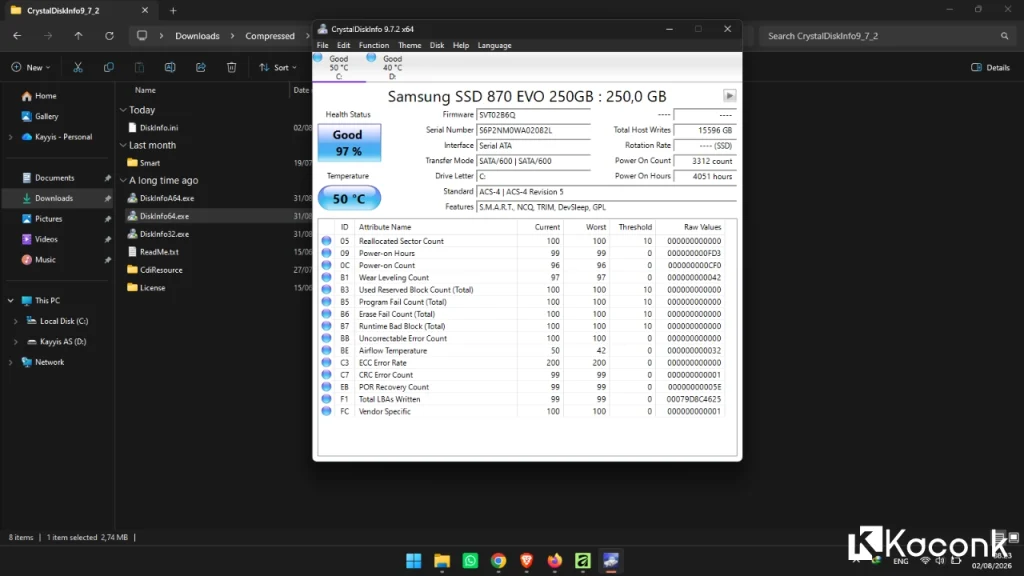Screen dimensions: 1024x576
Task: Open the Sort dropdown
Action: [x=278, y=67]
